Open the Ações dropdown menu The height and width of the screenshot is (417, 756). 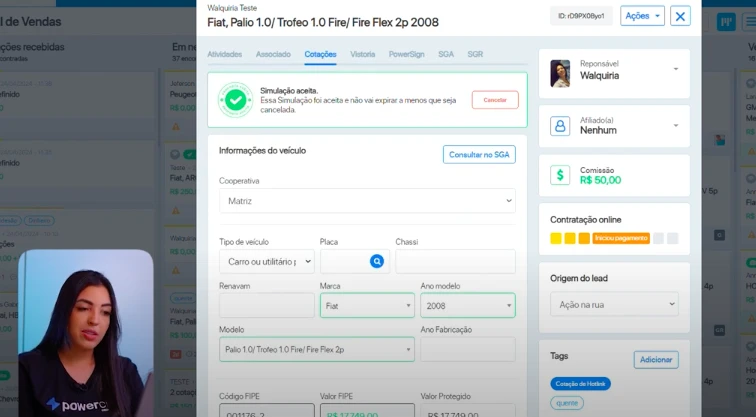pyautogui.click(x=642, y=16)
